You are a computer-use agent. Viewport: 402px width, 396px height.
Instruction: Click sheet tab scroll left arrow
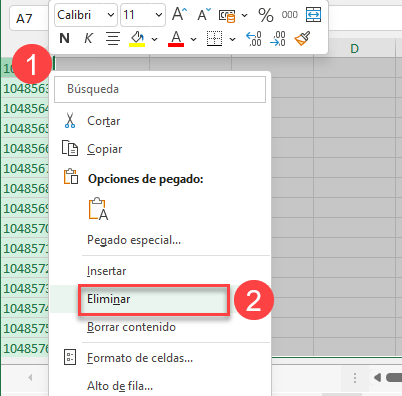pyautogui.click(x=30, y=377)
